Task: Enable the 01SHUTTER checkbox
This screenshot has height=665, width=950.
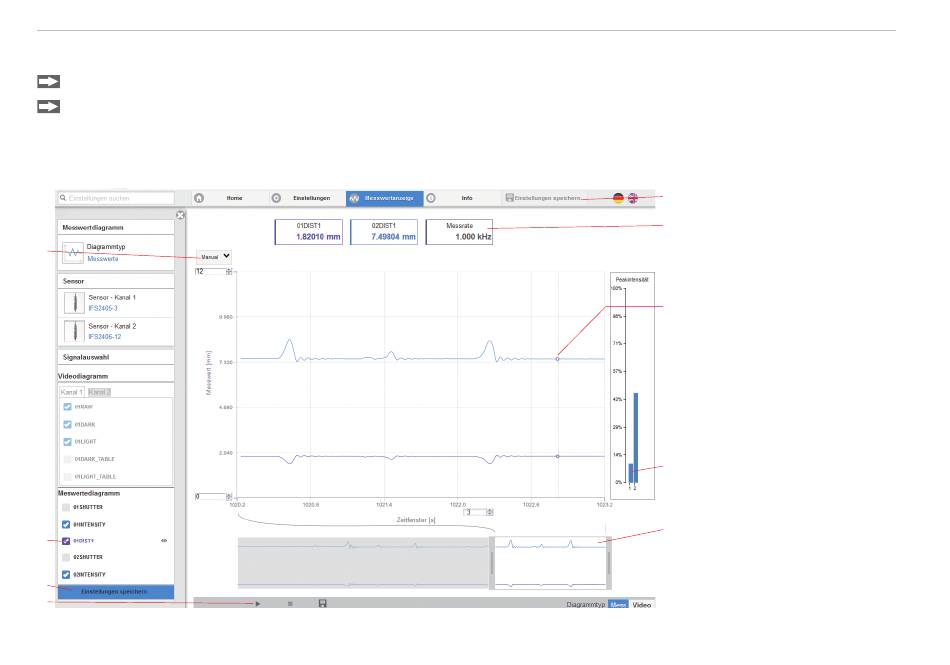Action: (66, 507)
